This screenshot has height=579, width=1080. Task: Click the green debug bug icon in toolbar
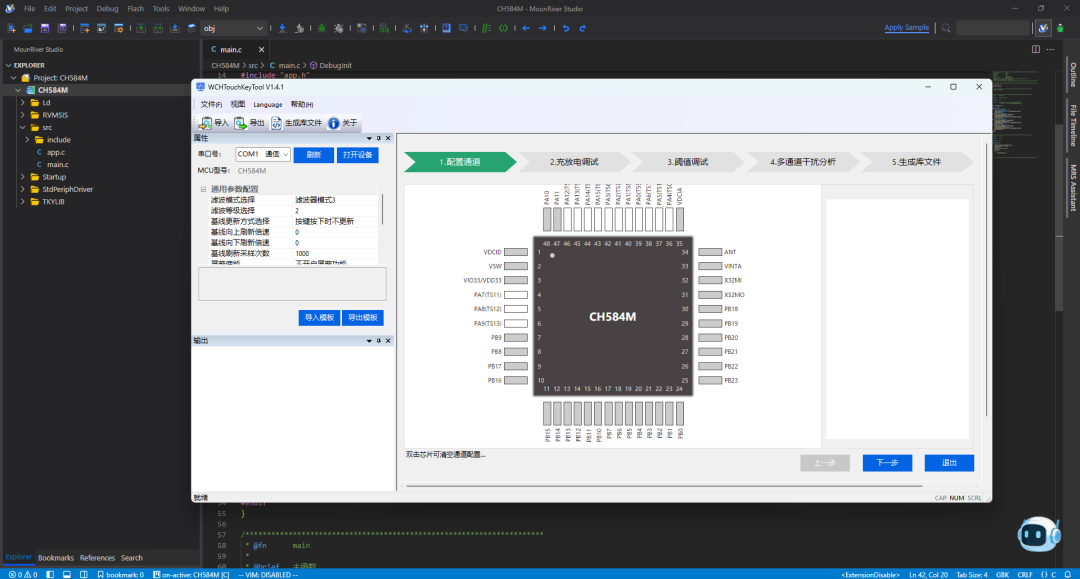322,28
